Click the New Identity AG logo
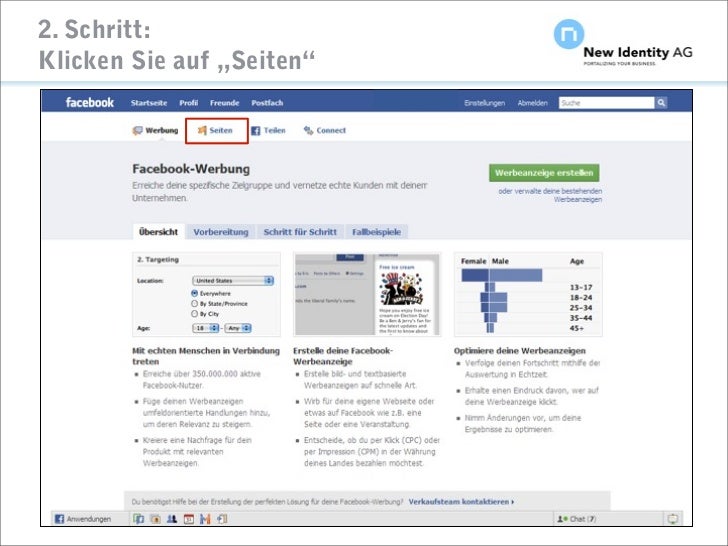Image resolution: width=728 pixels, height=546 pixels. point(623,43)
